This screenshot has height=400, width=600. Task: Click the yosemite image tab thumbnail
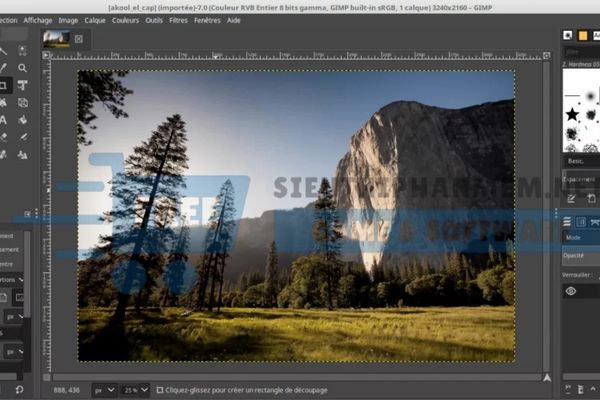(56, 40)
